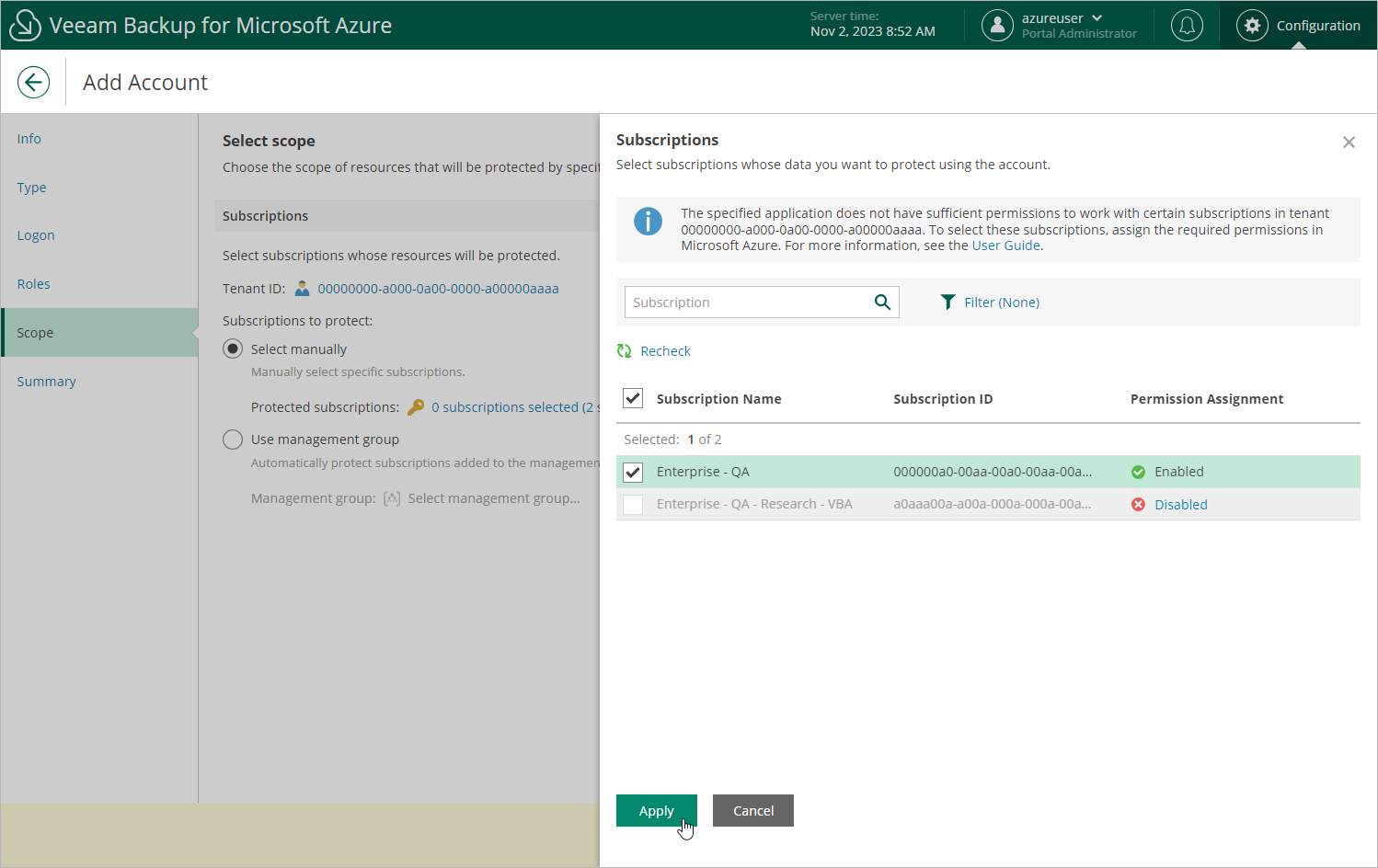Click the Configuration label
Screen dimensions: 1378x868
[x=1318, y=26]
